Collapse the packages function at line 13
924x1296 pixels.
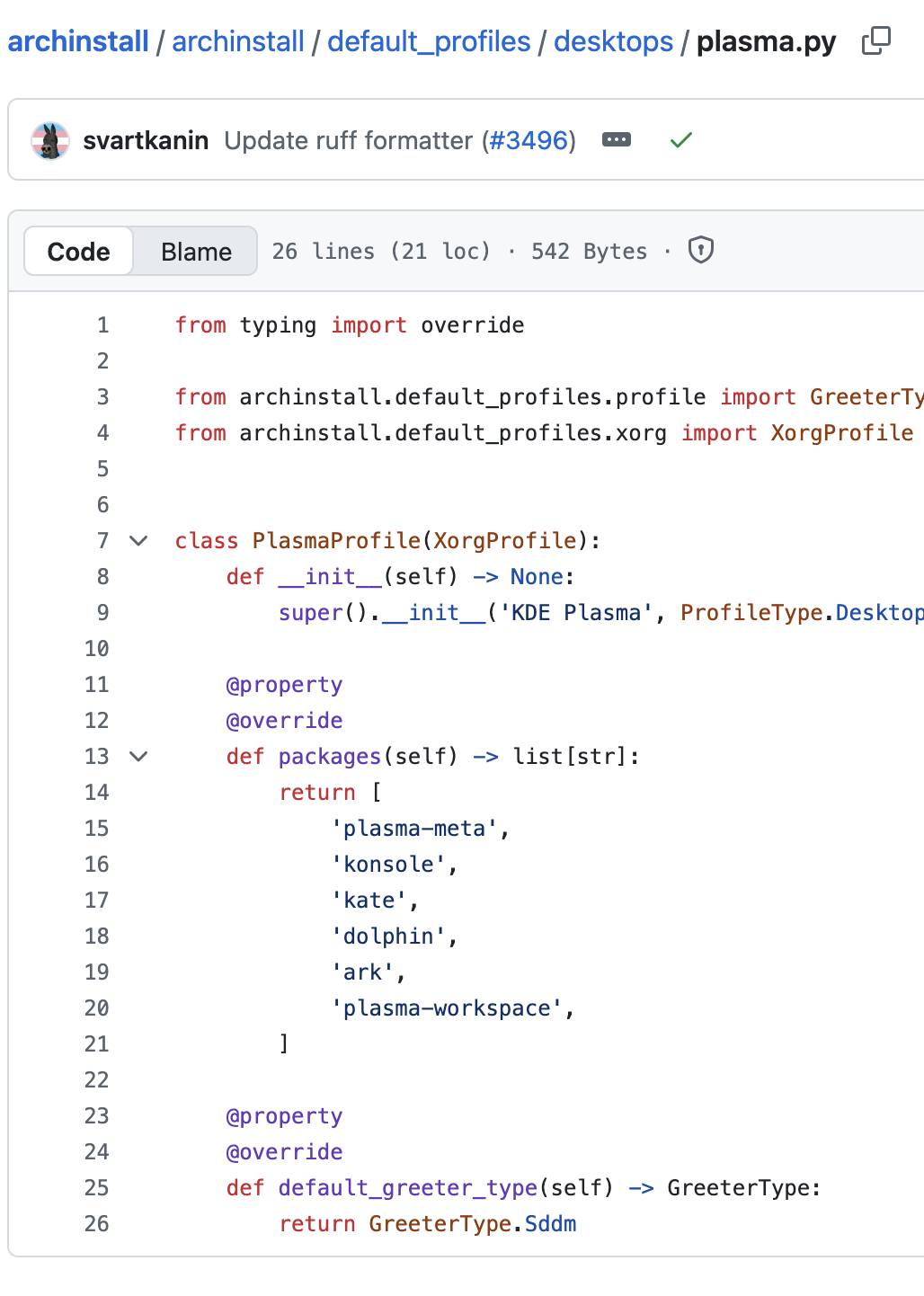click(x=138, y=756)
